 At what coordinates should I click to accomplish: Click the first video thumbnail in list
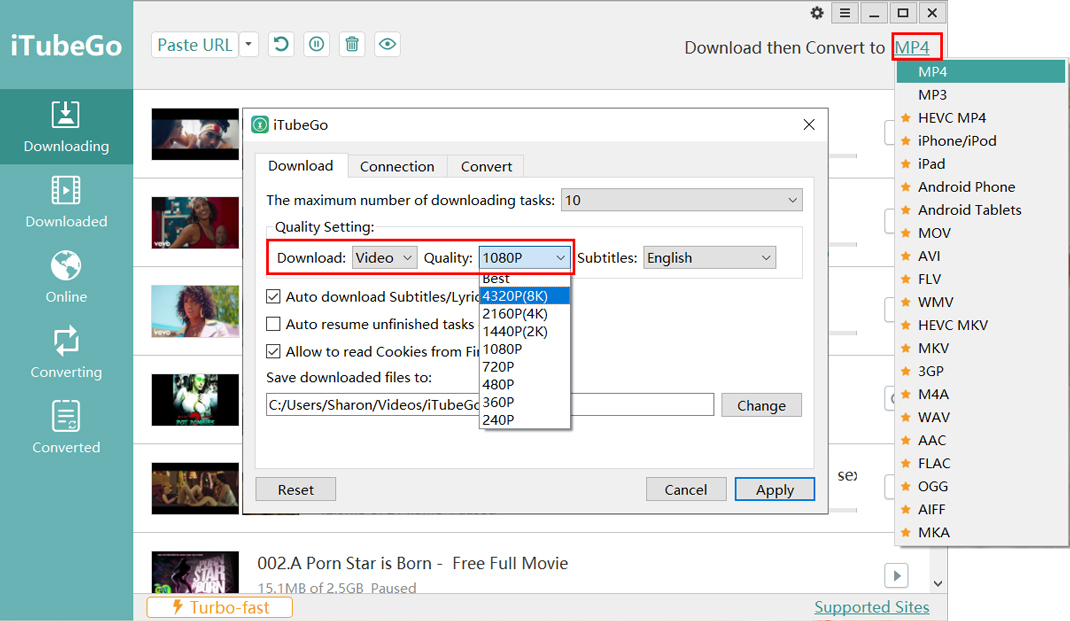tap(195, 134)
